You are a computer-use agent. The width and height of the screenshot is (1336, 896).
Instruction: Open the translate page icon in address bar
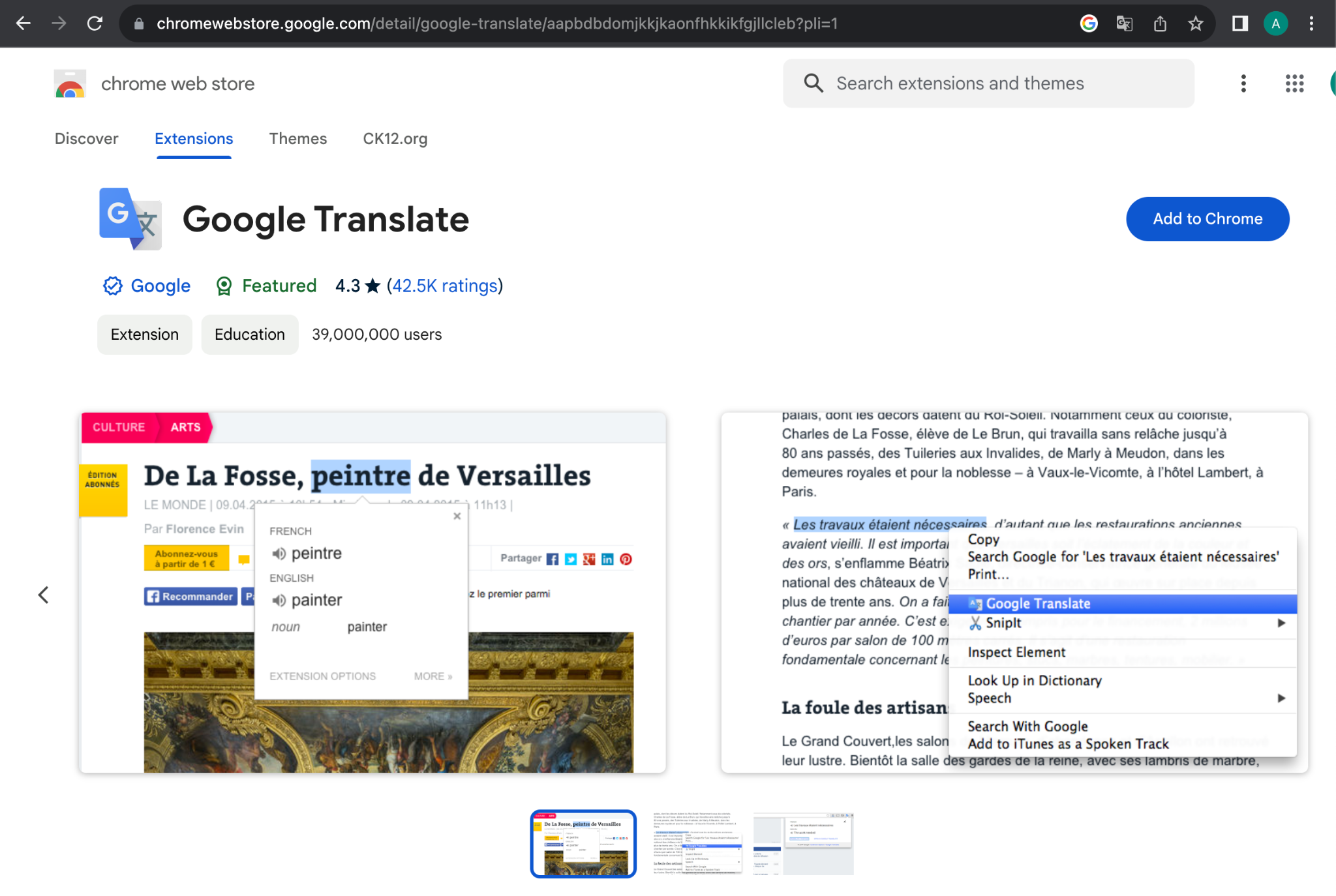click(x=1124, y=24)
